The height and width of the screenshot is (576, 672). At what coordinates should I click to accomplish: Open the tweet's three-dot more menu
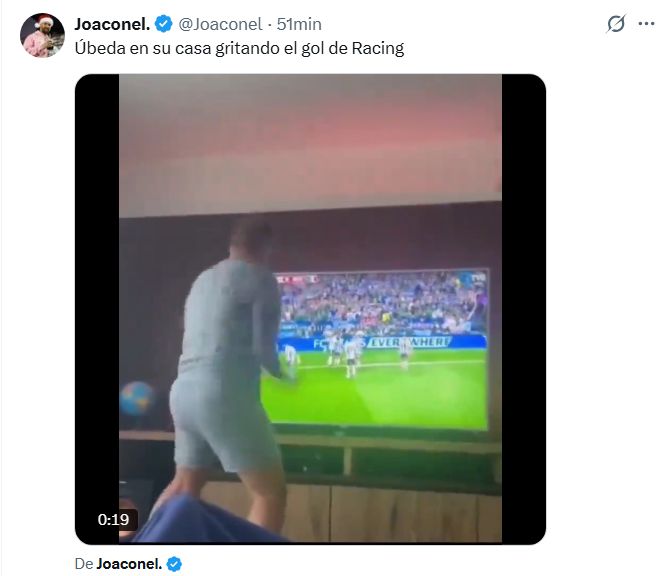click(648, 24)
